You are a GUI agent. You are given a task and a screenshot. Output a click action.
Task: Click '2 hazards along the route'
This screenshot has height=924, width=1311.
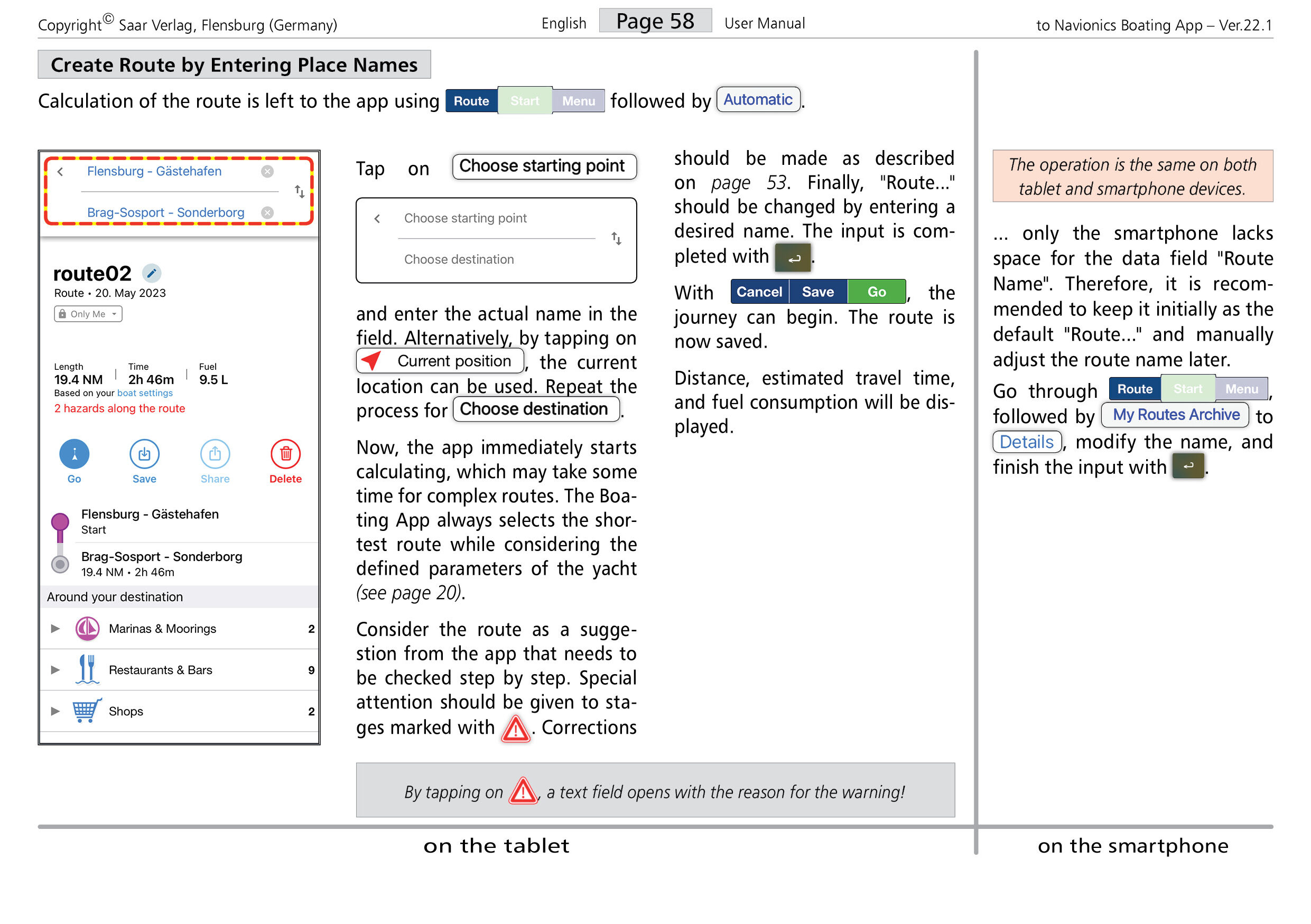pos(119,408)
